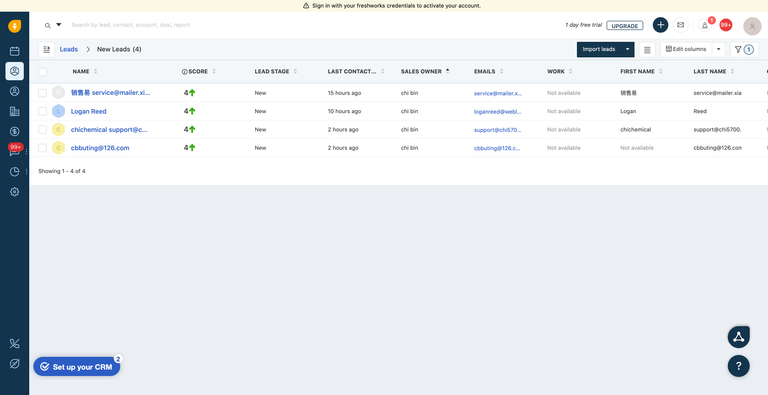Image resolution: width=768 pixels, height=395 pixels.
Task: Open the Leads sidebar icon
Action: click(15, 71)
